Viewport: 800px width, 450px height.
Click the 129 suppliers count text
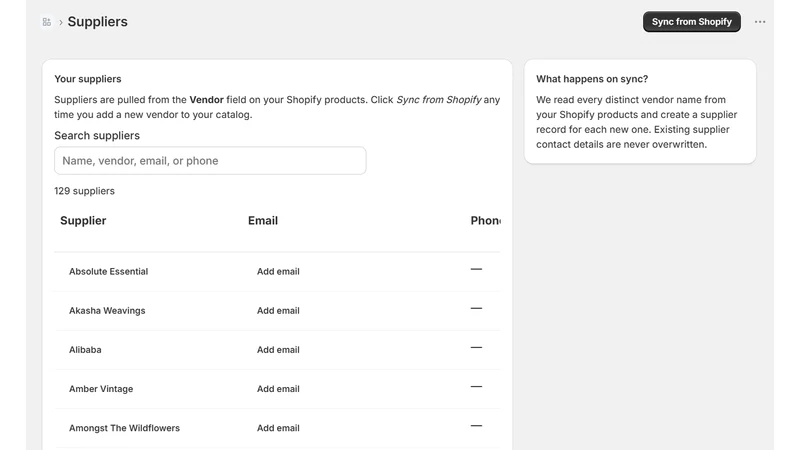click(85, 191)
